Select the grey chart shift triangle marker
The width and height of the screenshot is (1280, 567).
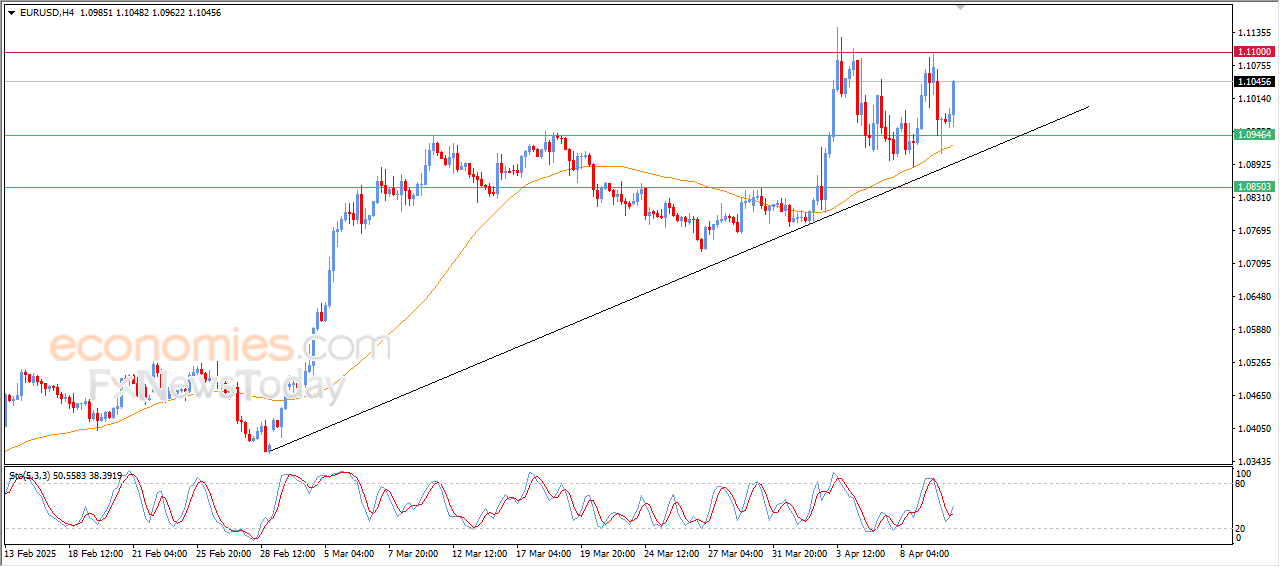[961, 7]
